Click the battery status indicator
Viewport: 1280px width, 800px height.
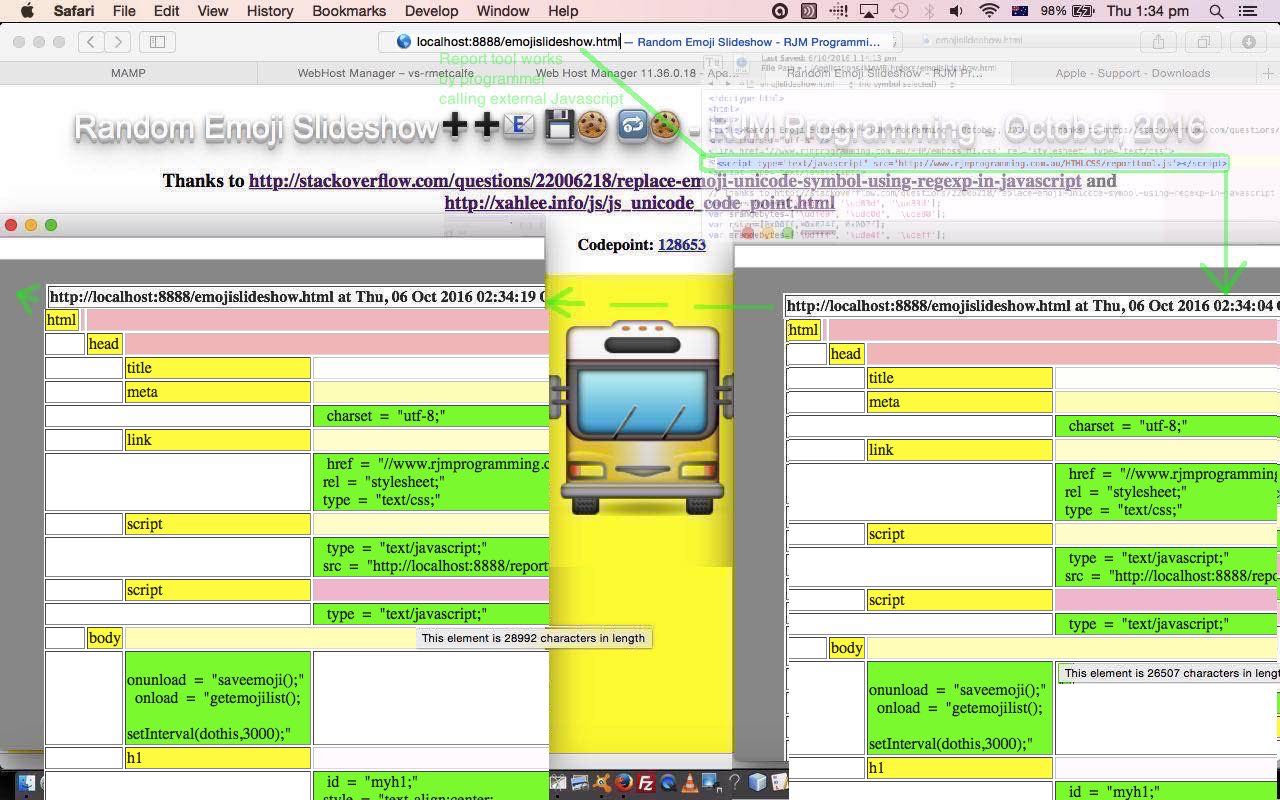point(1070,11)
